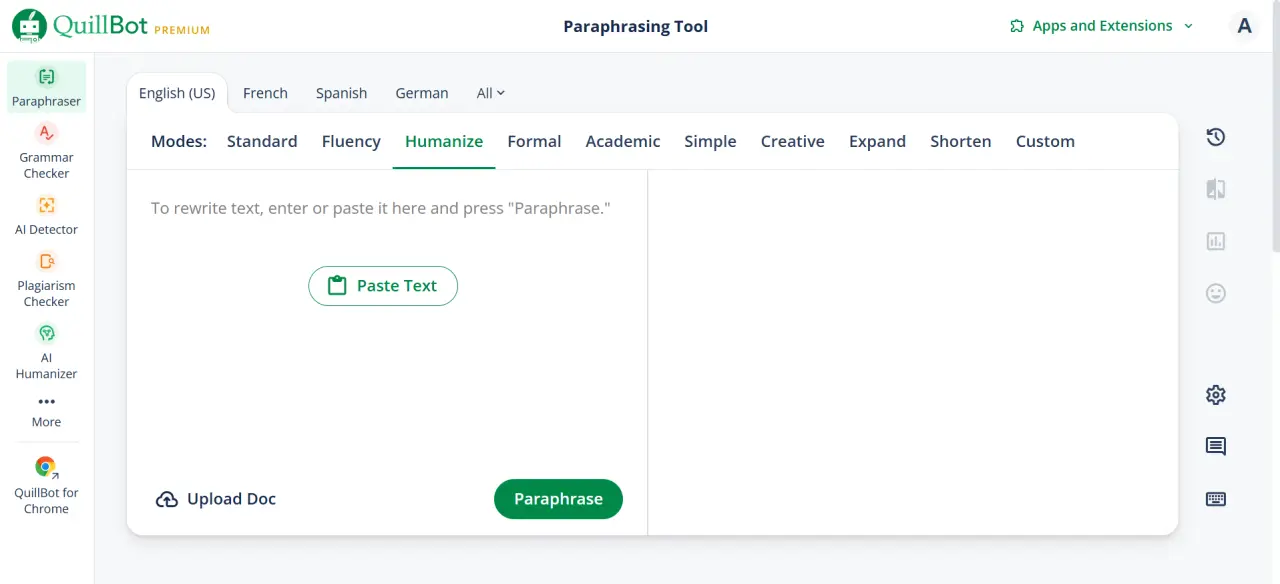Open the settings gear icon
This screenshot has height=584, width=1280.
point(1216,395)
